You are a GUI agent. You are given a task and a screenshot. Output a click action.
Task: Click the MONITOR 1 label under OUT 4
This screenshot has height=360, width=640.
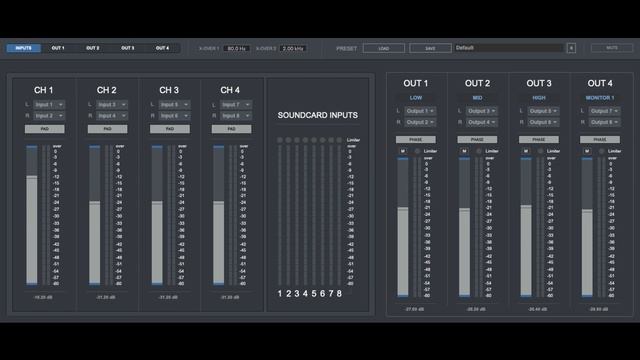pyautogui.click(x=600, y=98)
